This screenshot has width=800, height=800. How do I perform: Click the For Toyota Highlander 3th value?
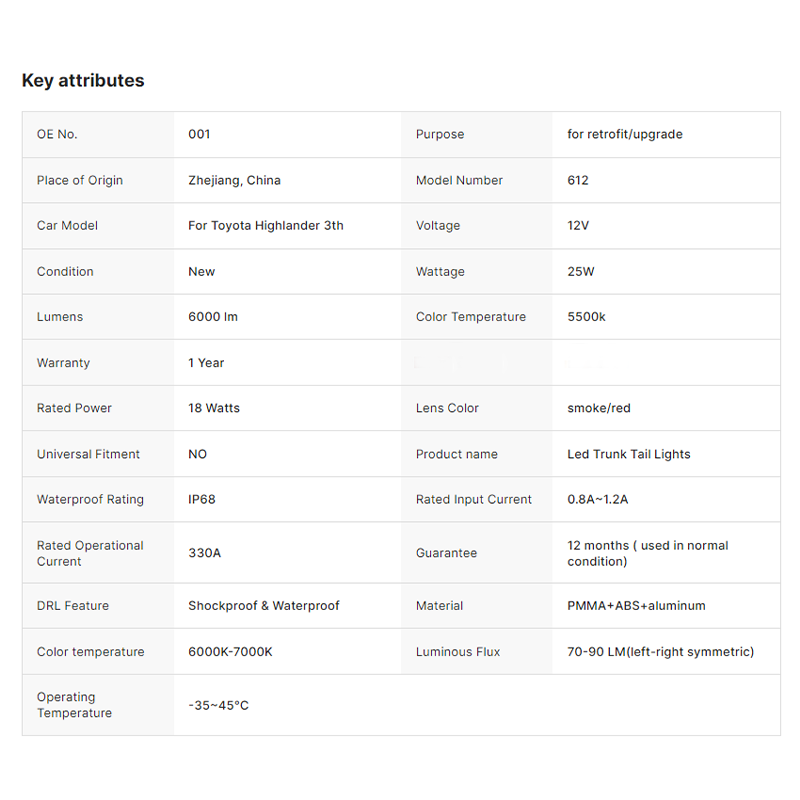266,226
